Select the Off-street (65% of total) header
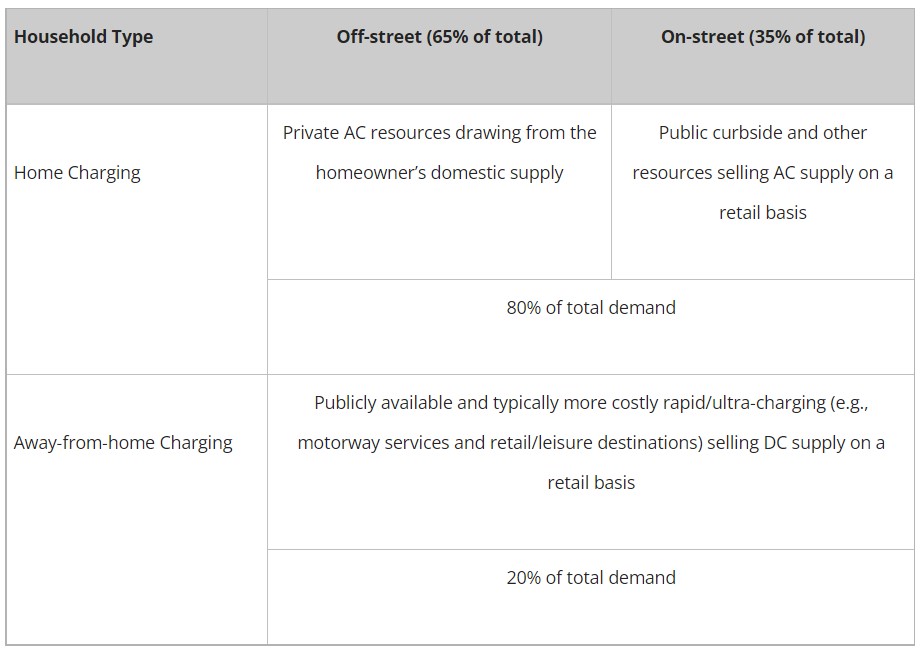This screenshot has width=920, height=651. tap(439, 37)
